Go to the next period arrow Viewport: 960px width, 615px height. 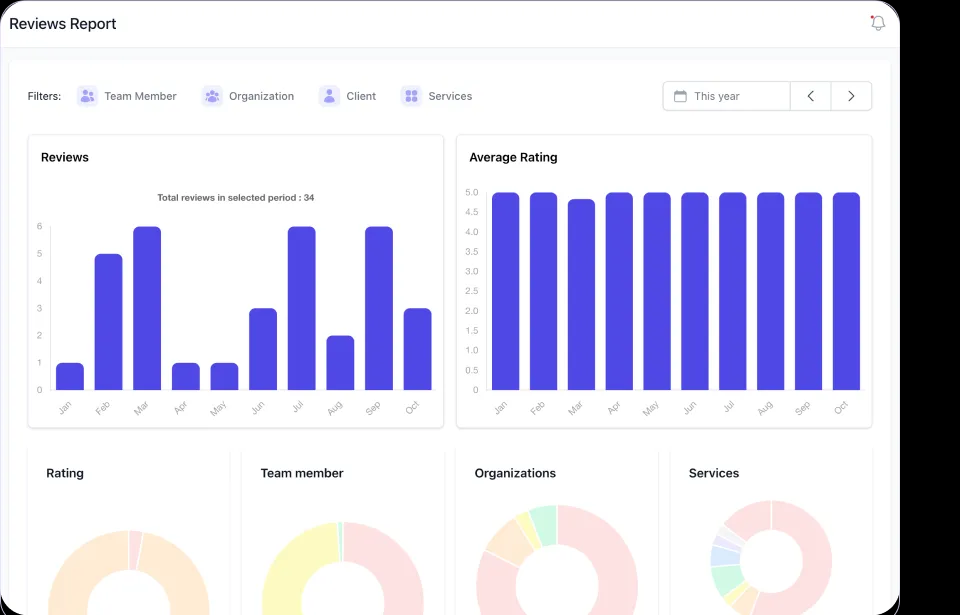coord(851,96)
